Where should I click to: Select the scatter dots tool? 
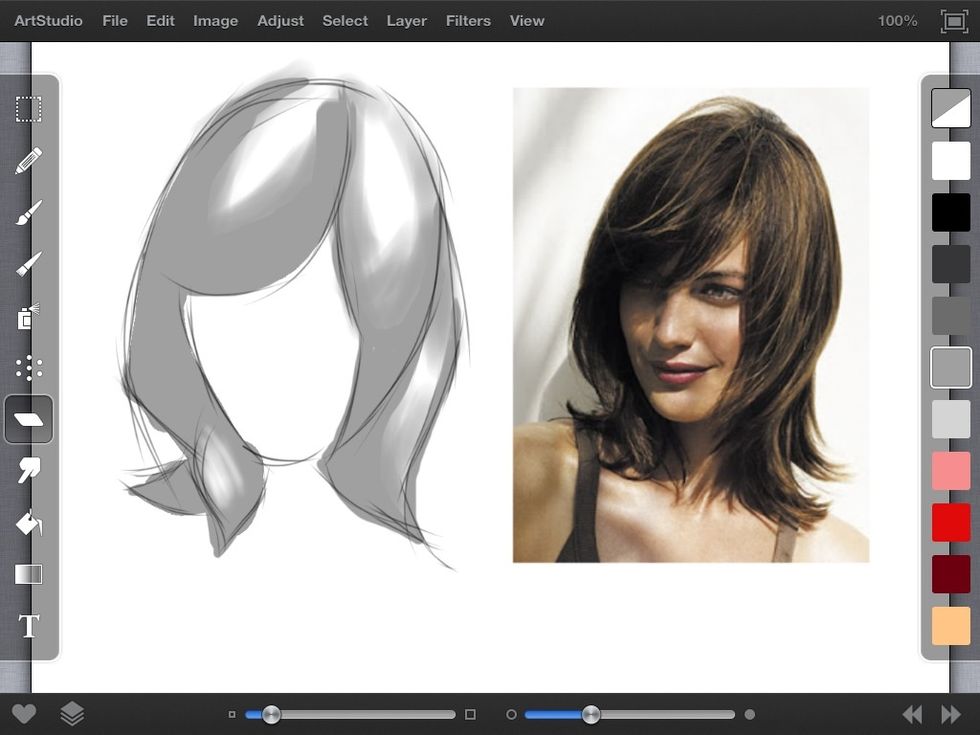point(29,368)
